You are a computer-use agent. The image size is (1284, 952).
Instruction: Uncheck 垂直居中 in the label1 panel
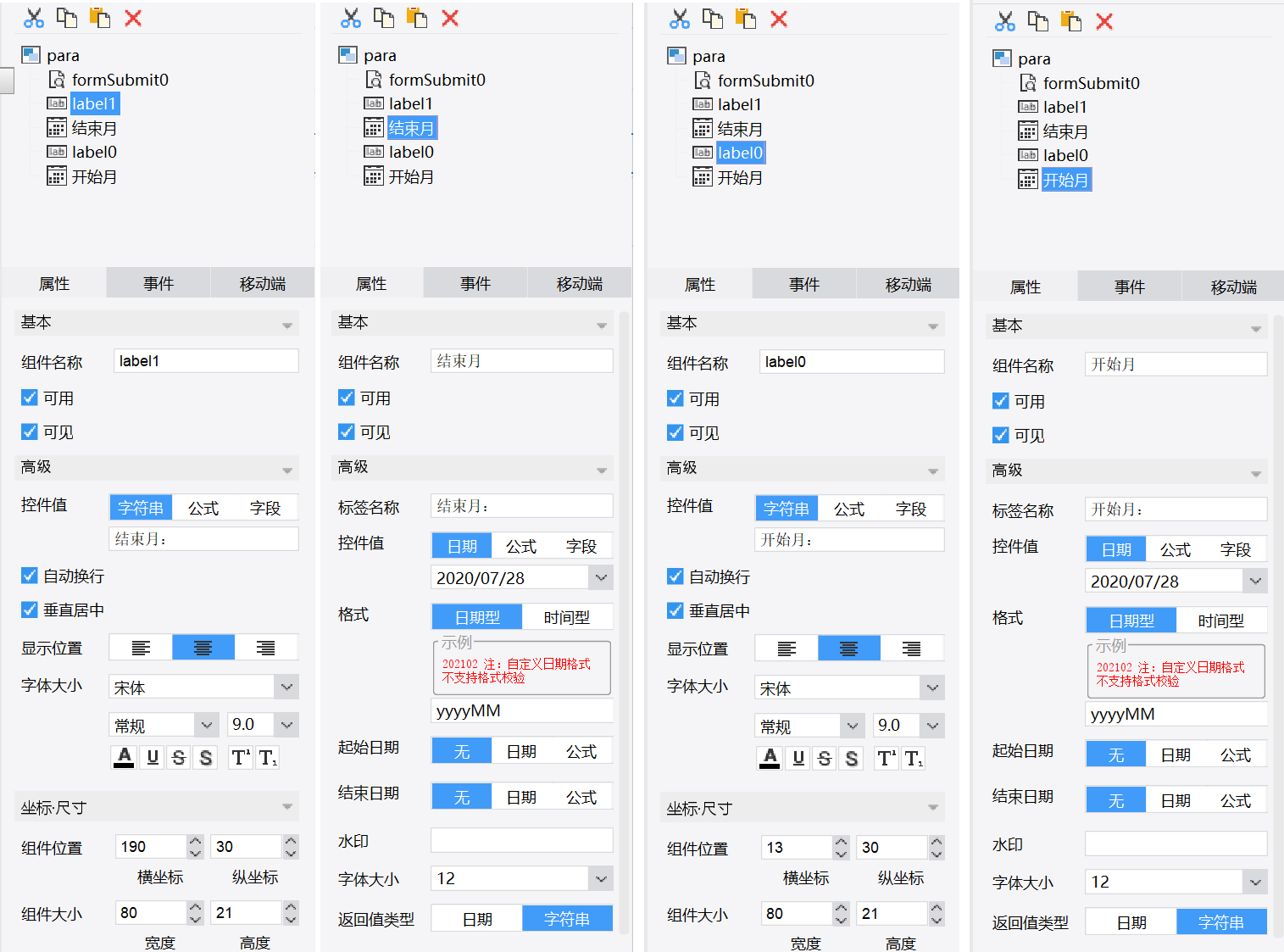[30, 610]
